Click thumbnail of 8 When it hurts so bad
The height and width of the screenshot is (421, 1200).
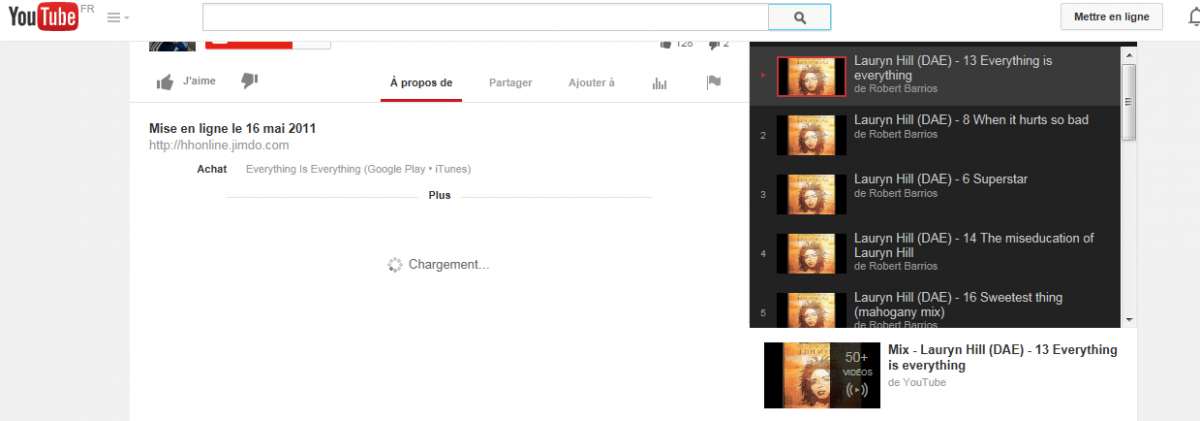(x=812, y=134)
